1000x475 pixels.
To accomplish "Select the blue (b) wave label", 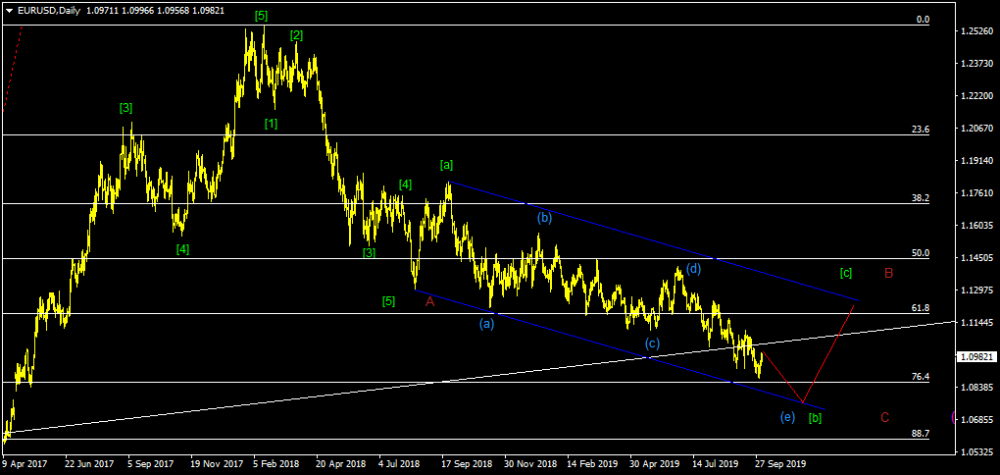I will pos(543,217).
